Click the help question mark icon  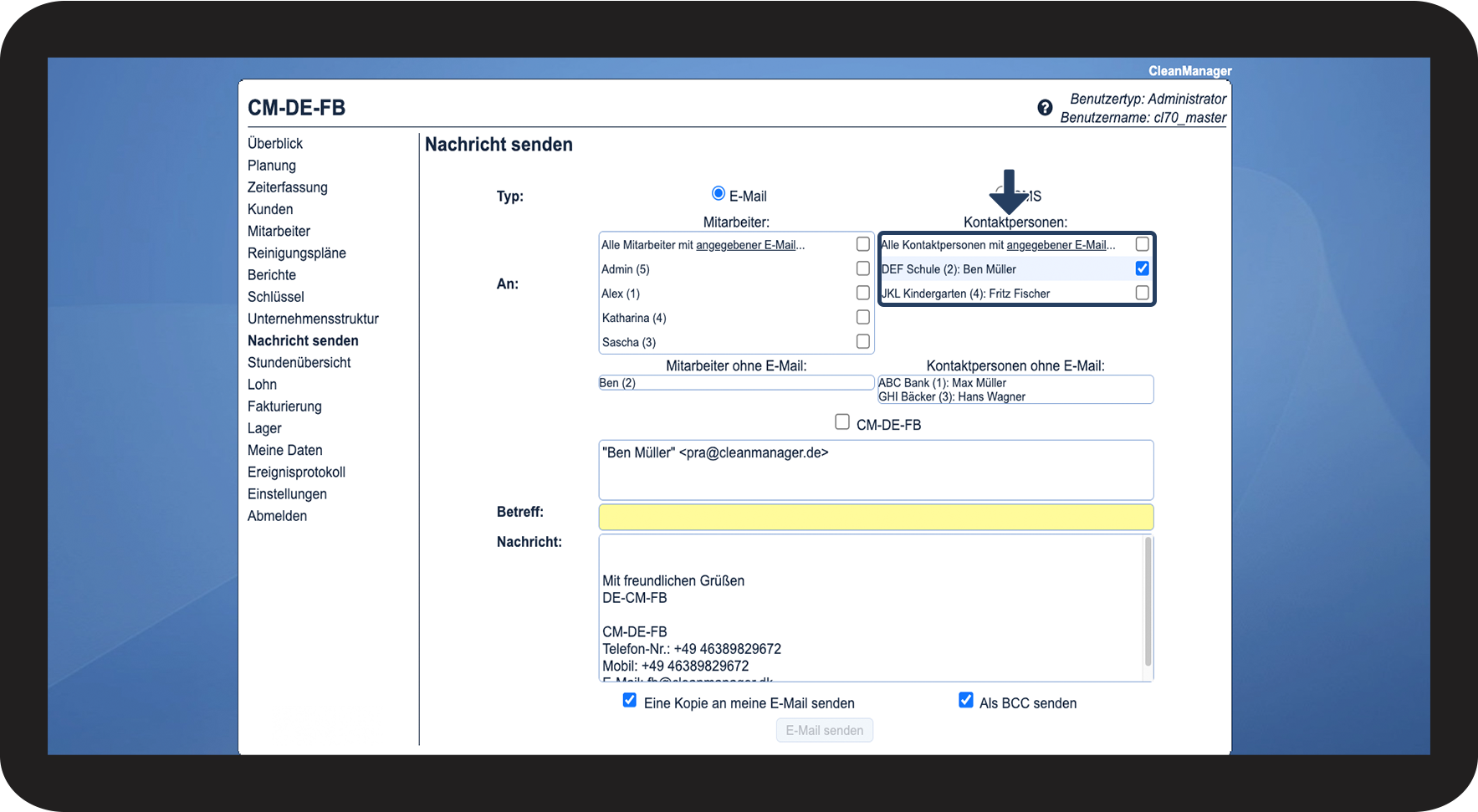[1045, 108]
